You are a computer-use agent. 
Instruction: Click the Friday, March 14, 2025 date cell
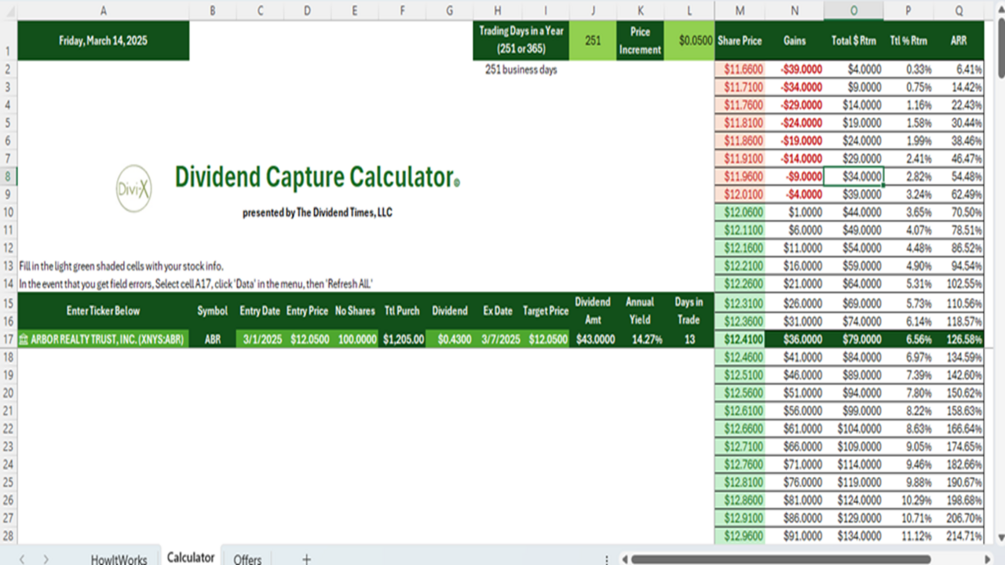pyautogui.click(x=103, y=40)
